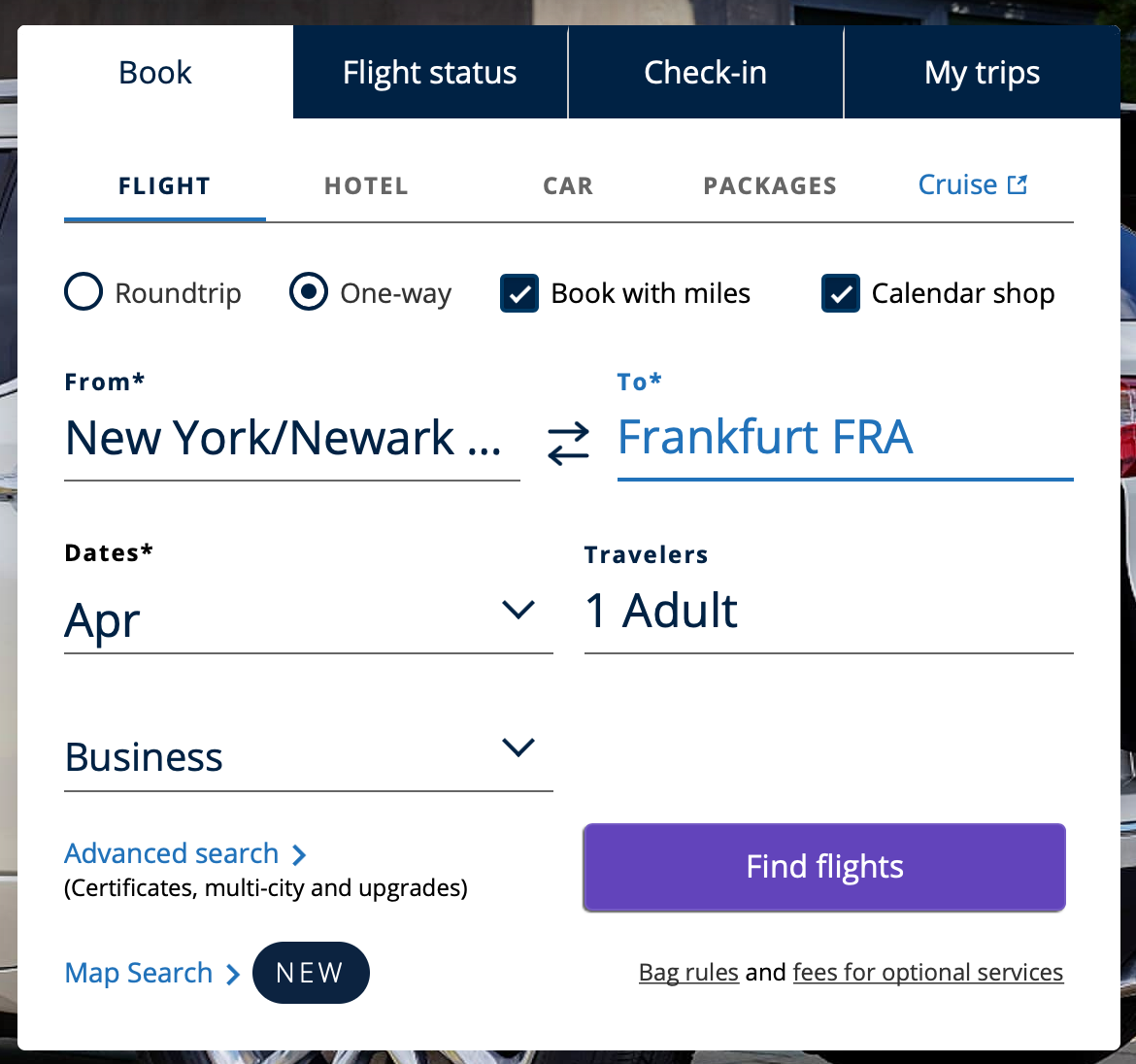Screen dimensions: 1136x1064
Task: Go to the Check-in tab
Action: (706, 72)
